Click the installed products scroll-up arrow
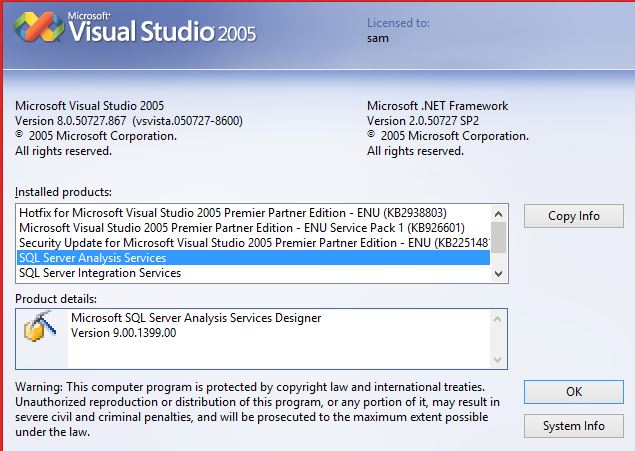This screenshot has width=635, height=451. coord(499,214)
